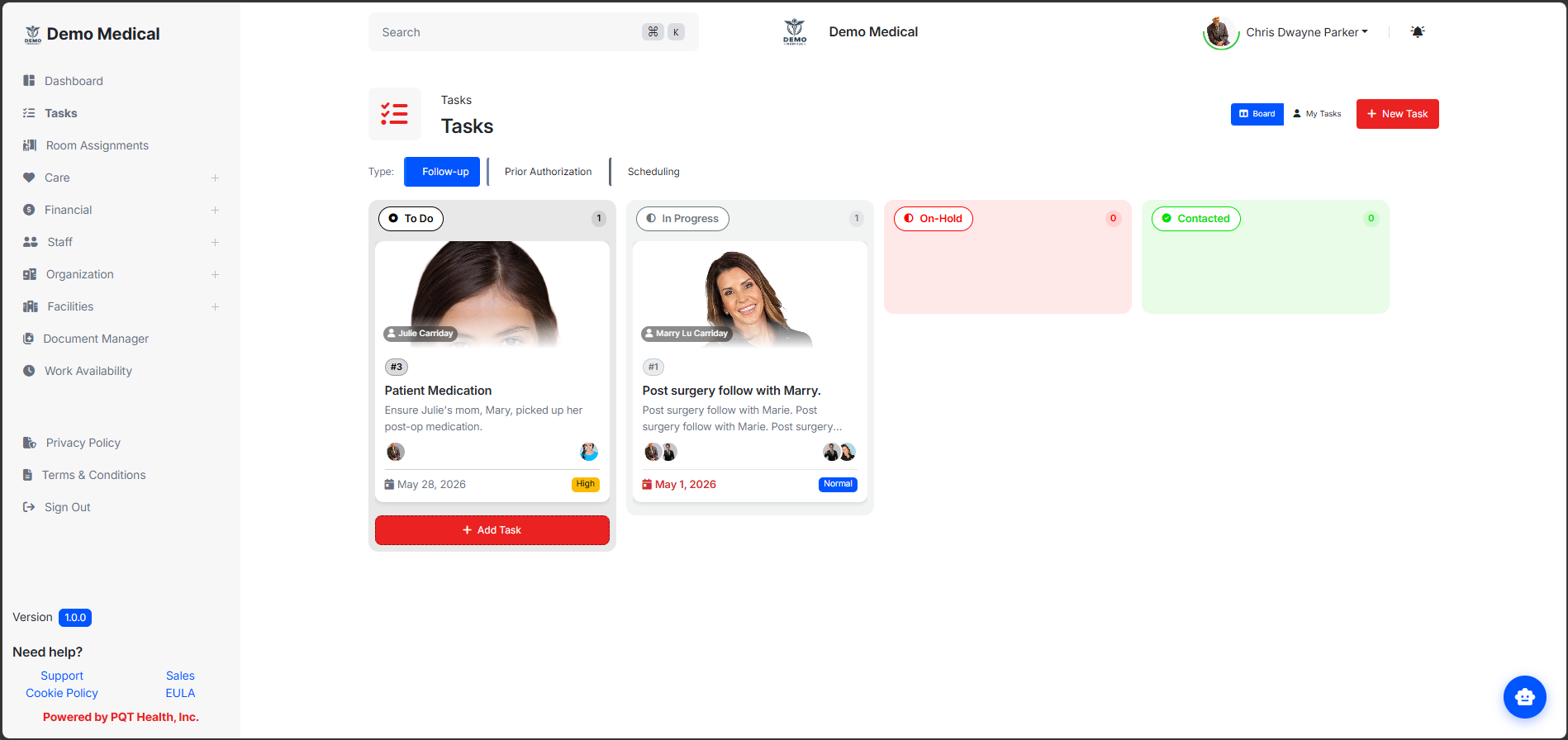1568x740 pixels.
Task: Select the Follow-up type tab
Action: (442, 172)
